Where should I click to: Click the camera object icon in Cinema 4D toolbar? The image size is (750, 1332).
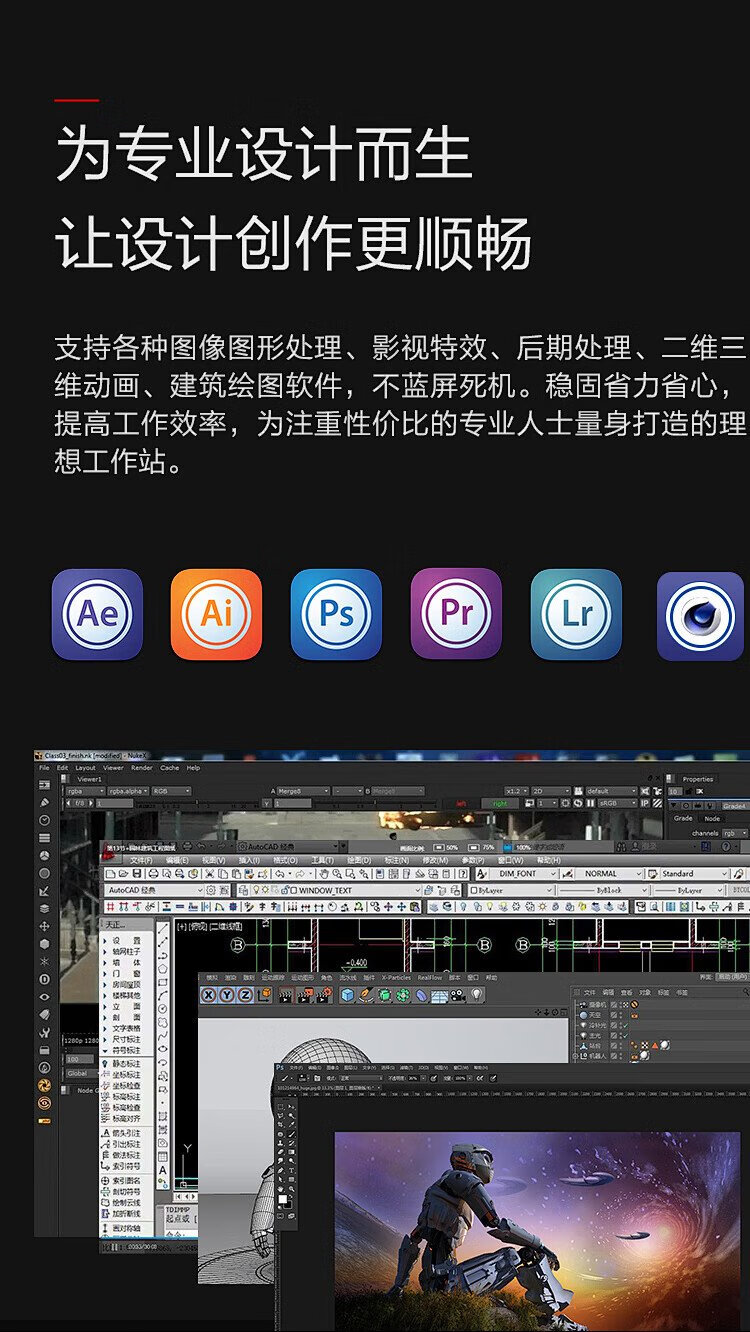pyautogui.click(x=457, y=995)
